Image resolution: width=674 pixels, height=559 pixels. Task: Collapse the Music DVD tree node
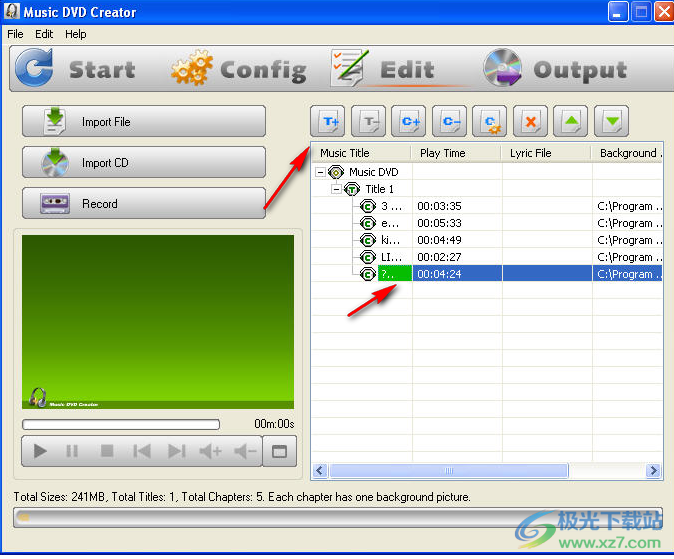(320, 172)
